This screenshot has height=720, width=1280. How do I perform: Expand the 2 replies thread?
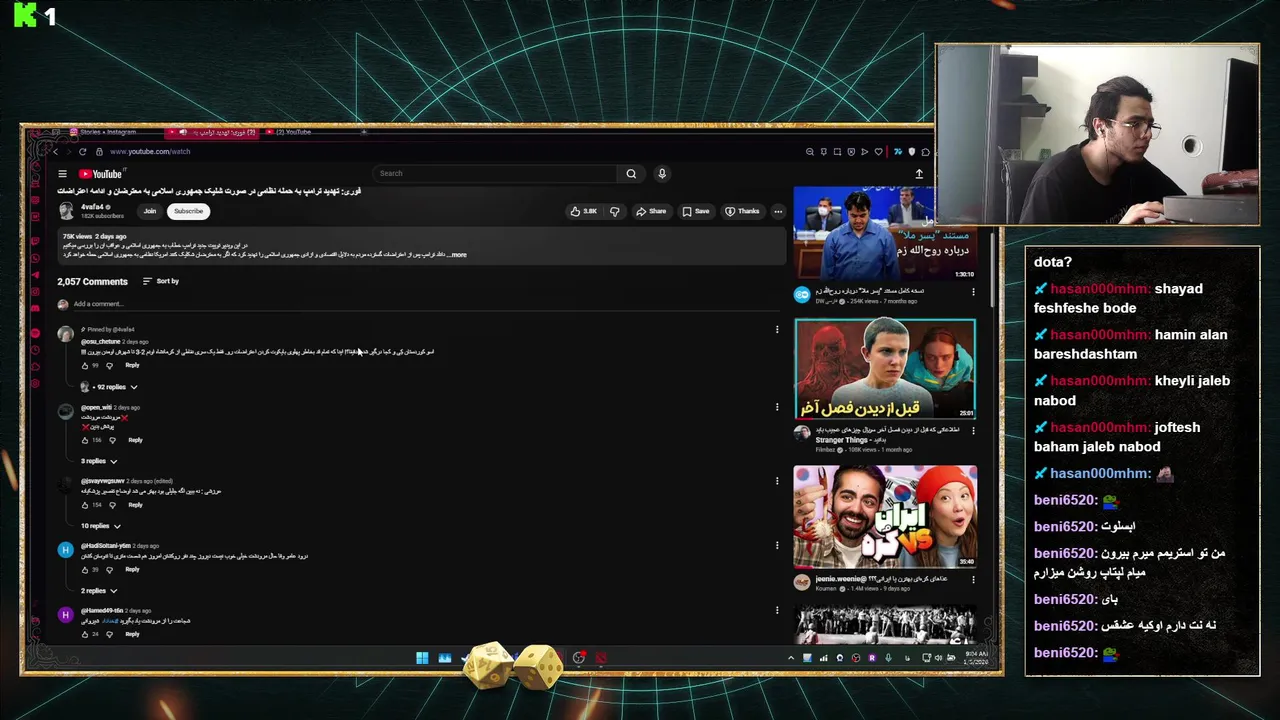click(99, 591)
